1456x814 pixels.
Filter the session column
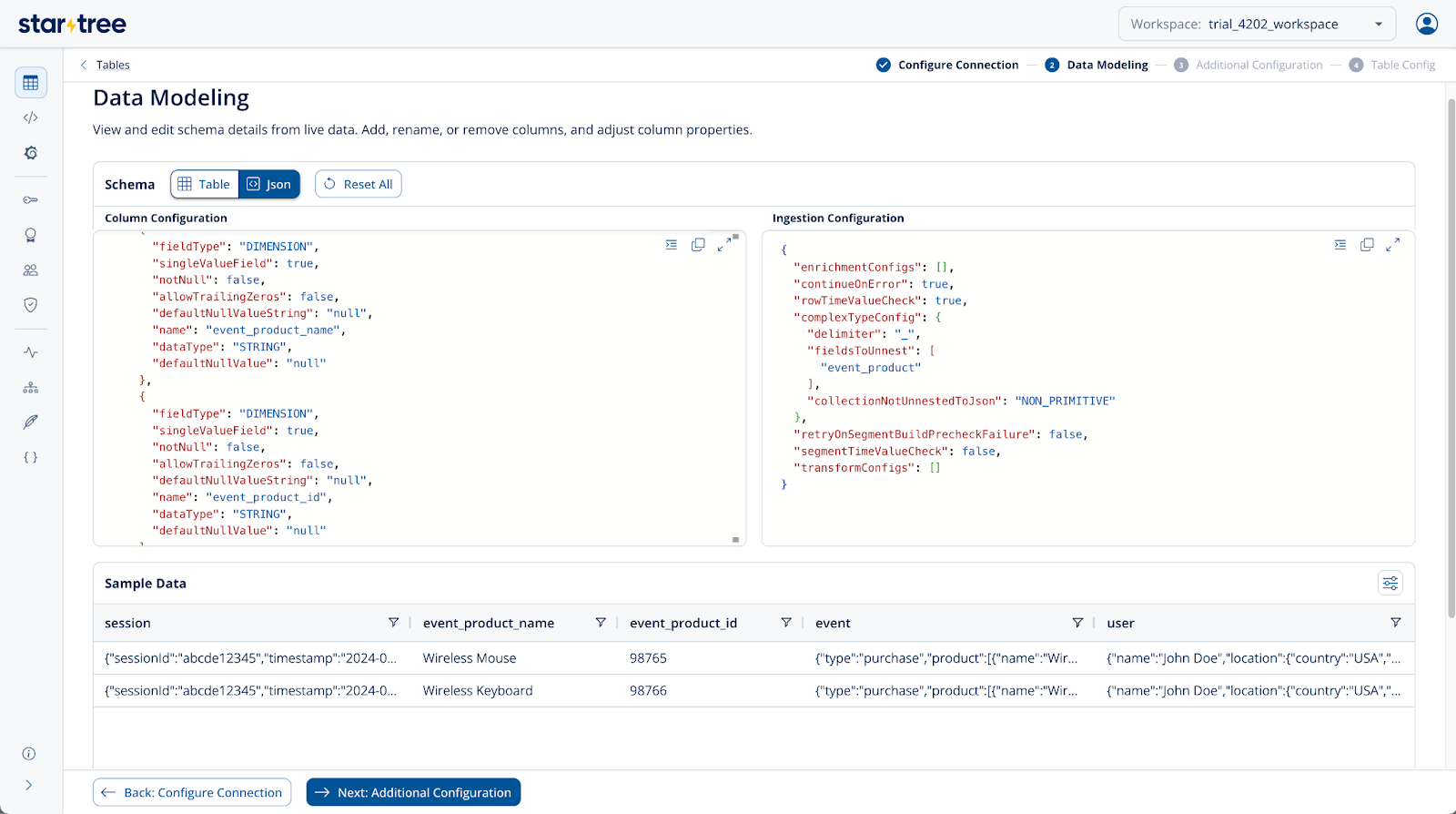[x=393, y=623]
